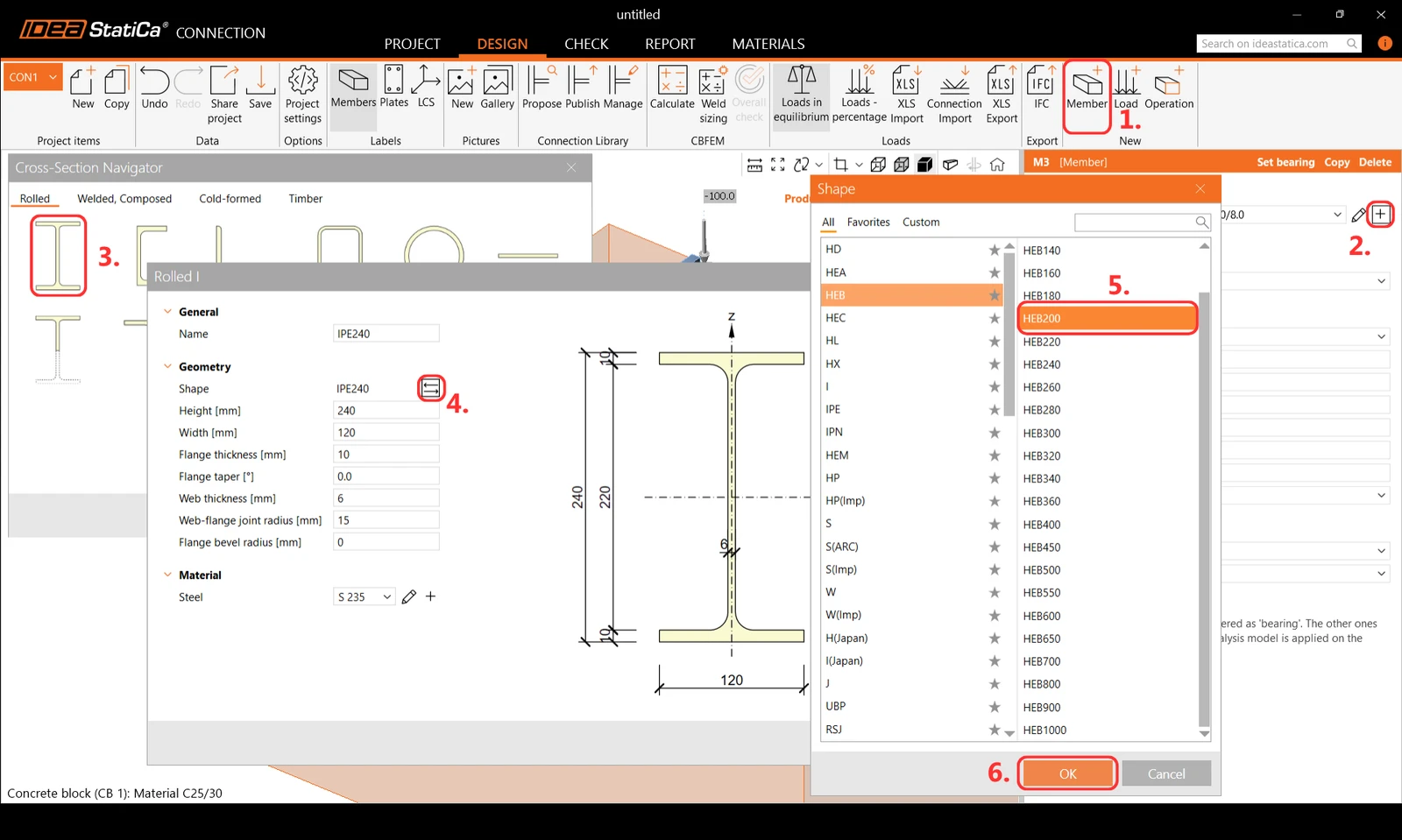
Task: Edit the steel material with pencil icon
Action: [409, 597]
